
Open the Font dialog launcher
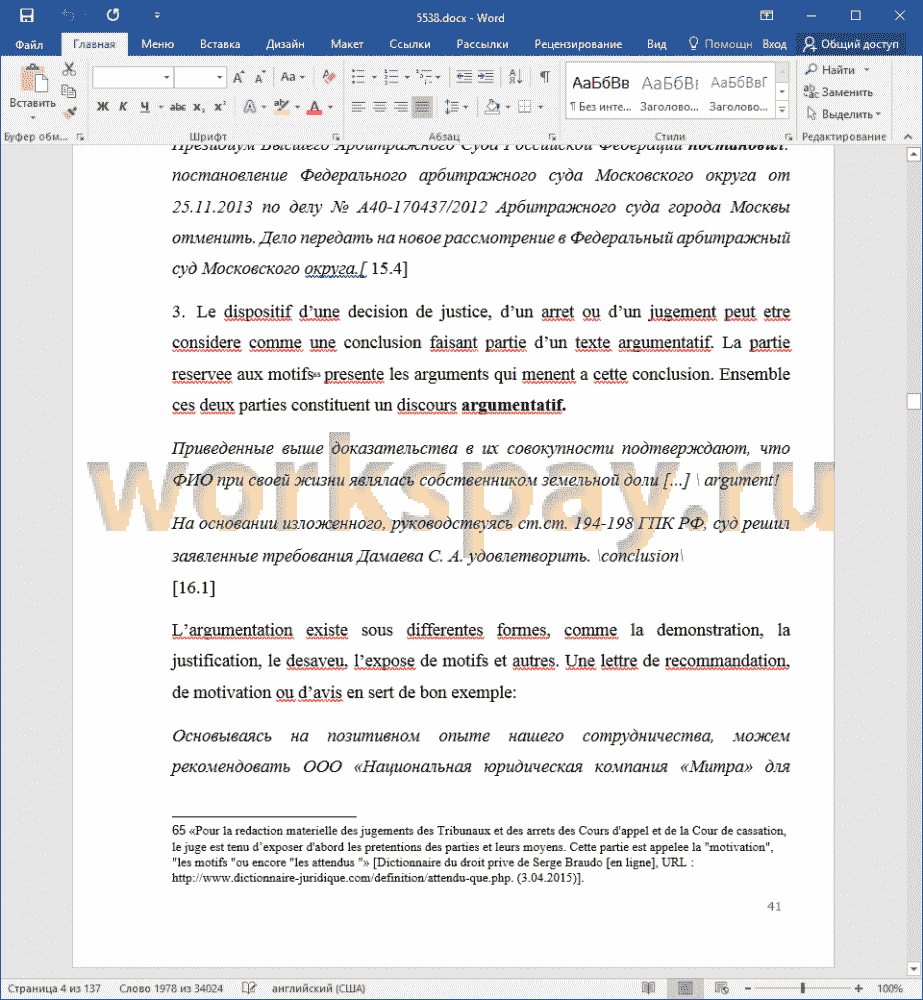(336, 136)
